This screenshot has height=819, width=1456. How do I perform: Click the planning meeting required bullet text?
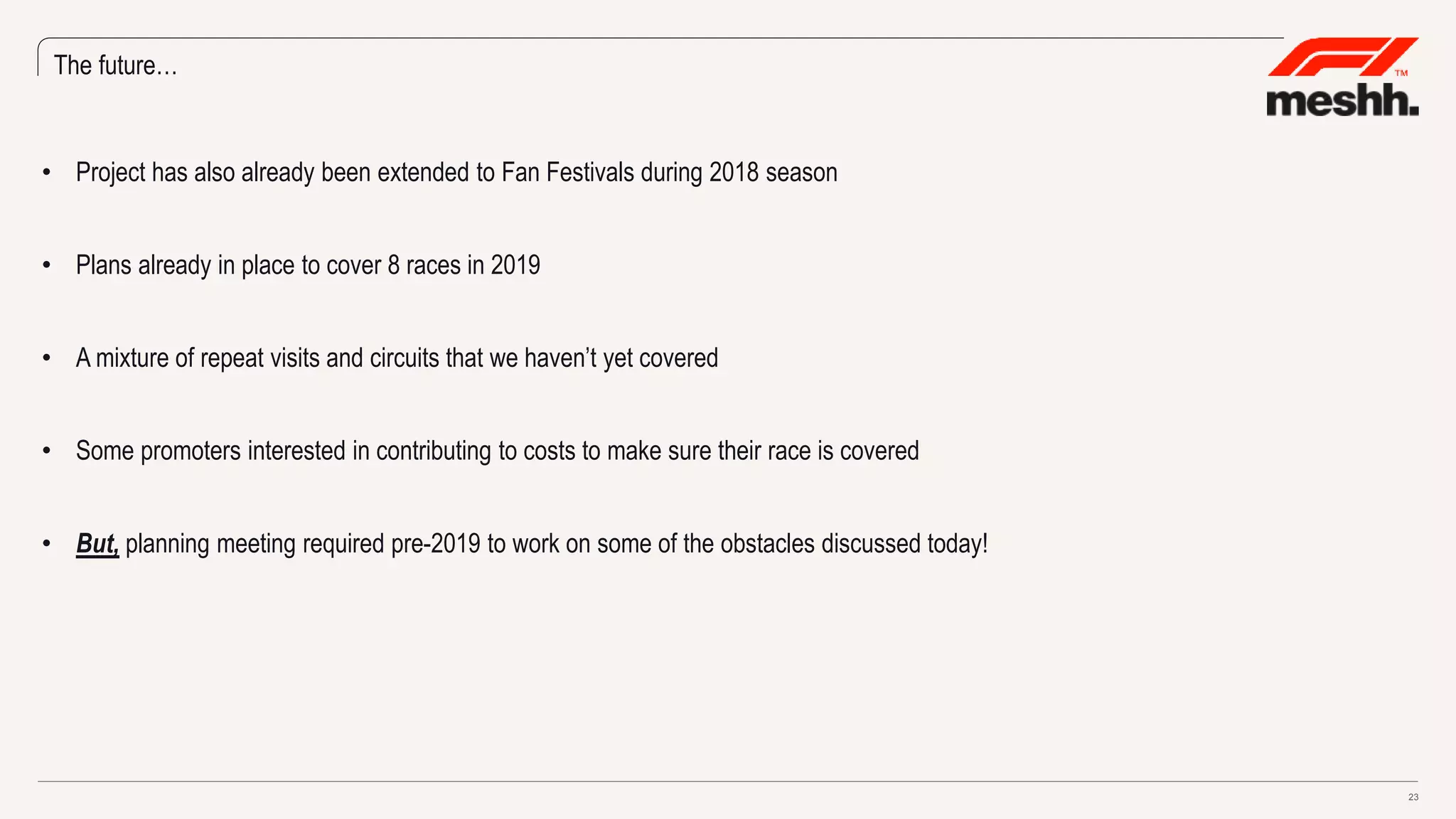click(x=556, y=544)
